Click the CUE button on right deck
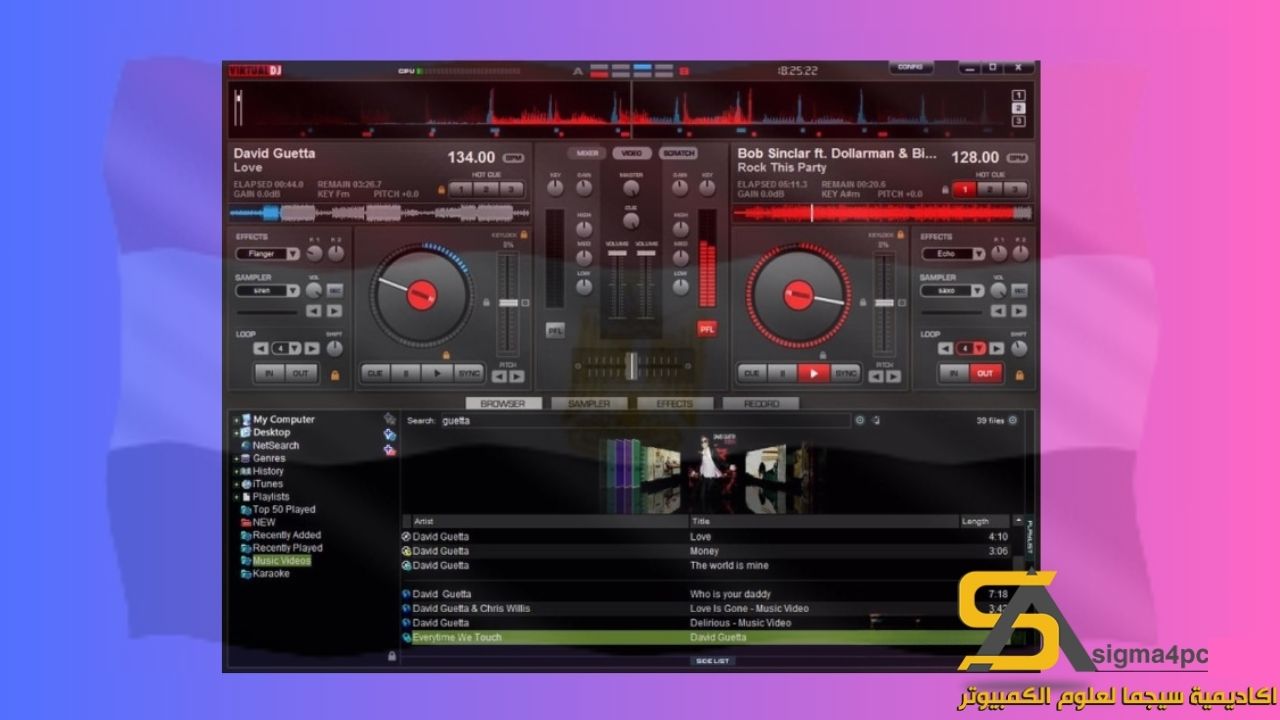The width and height of the screenshot is (1280, 720). coord(752,373)
